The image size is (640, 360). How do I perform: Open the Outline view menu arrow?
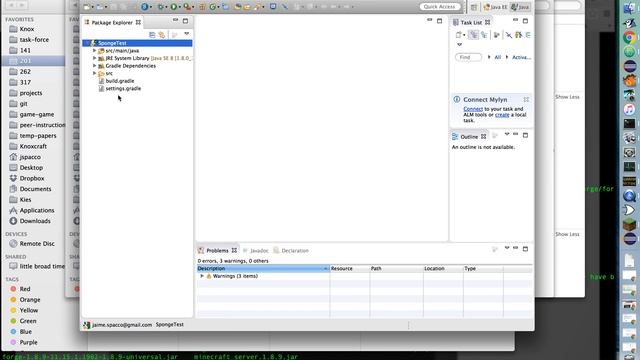click(507, 134)
